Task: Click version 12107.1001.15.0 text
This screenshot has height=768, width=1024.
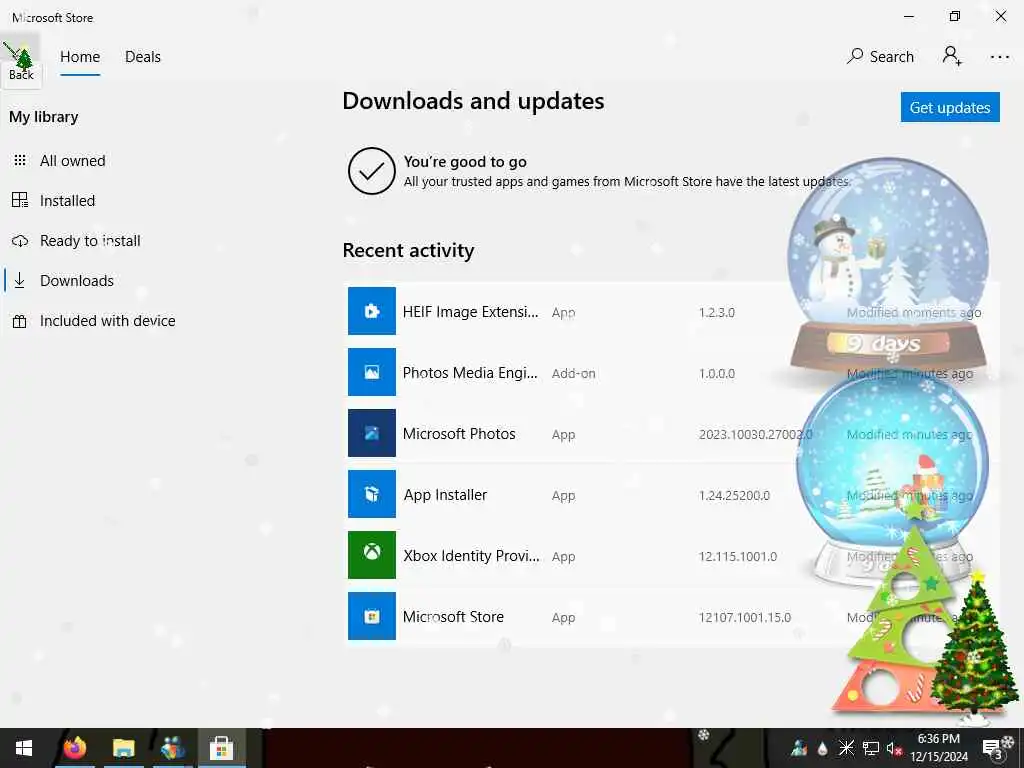Action: 744,617
